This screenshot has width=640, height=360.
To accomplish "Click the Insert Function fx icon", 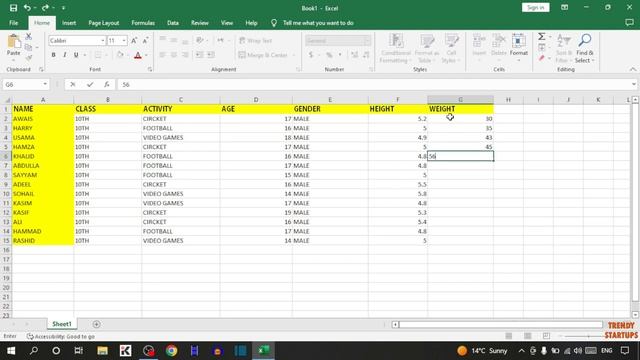I will (x=107, y=84).
